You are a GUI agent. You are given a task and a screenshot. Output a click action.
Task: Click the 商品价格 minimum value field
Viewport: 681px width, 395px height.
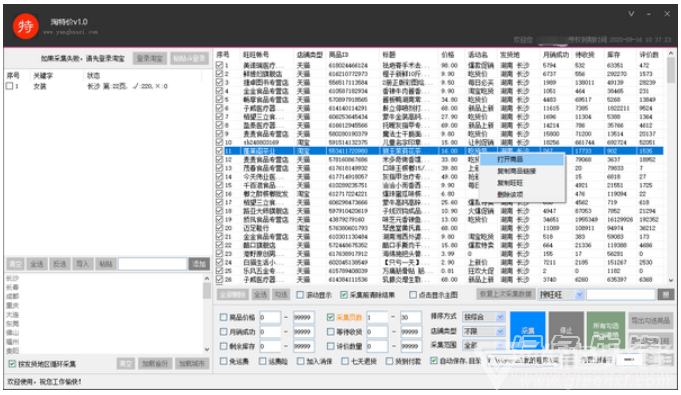coord(270,317)
